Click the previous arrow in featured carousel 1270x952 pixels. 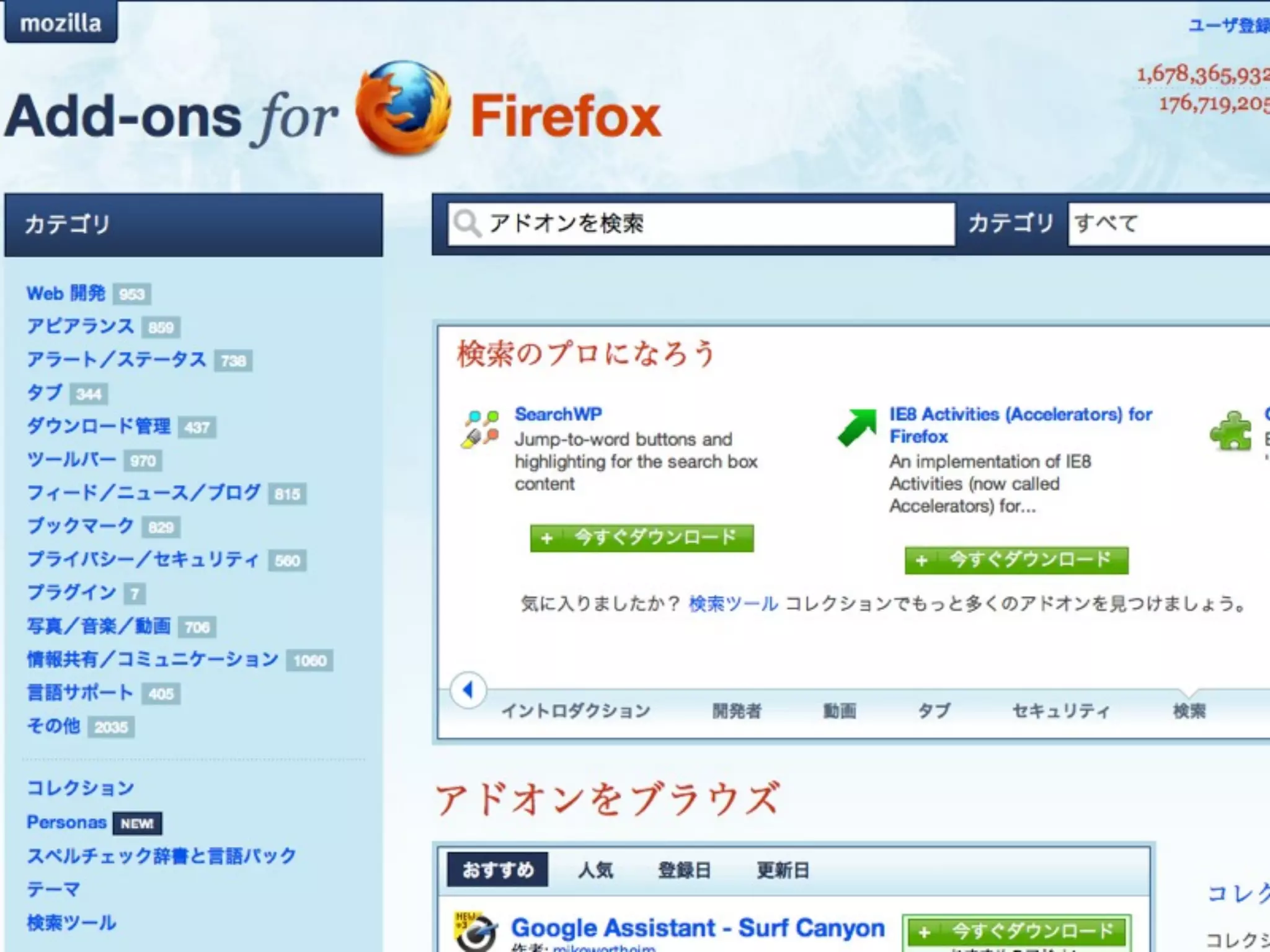(468, 690)
